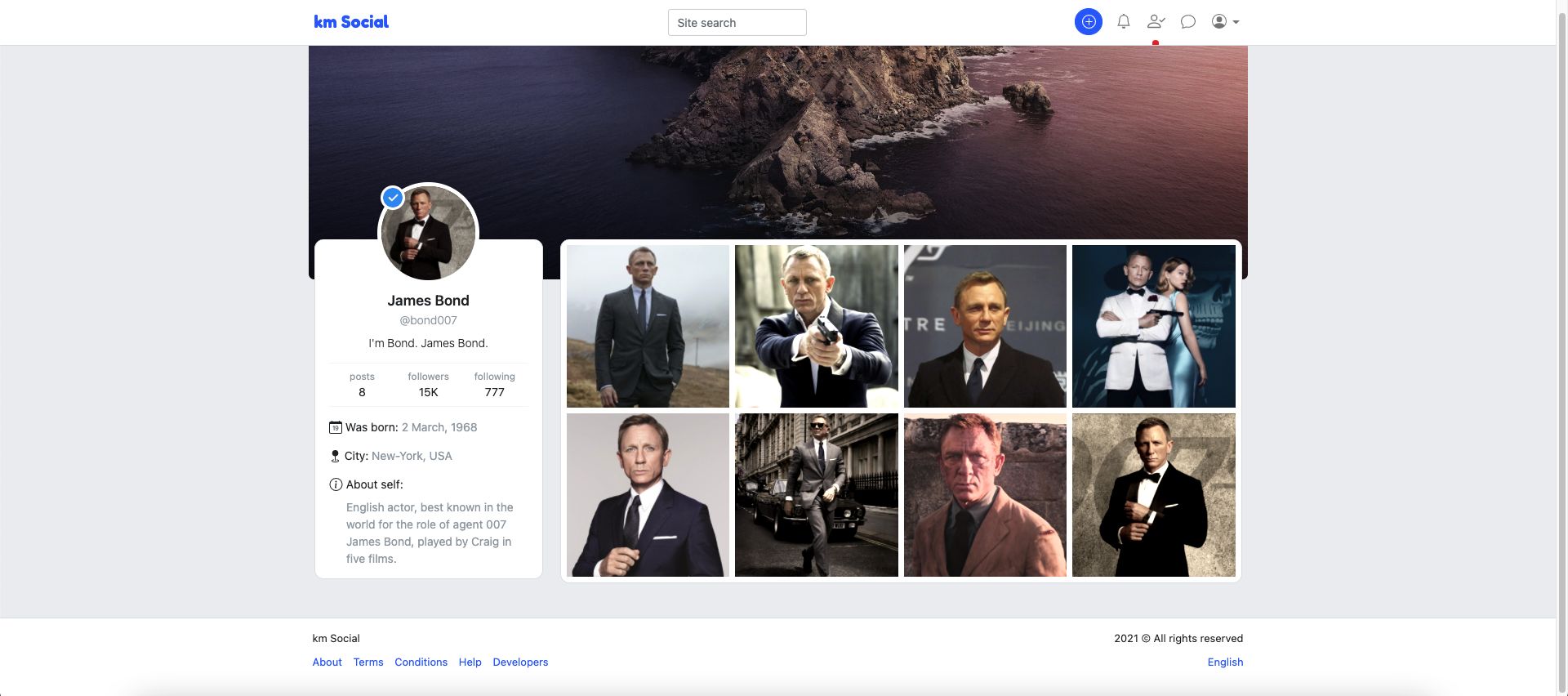Click the username @bond007
Viewport: 1568px width, 696px height.
pos(429,320)
